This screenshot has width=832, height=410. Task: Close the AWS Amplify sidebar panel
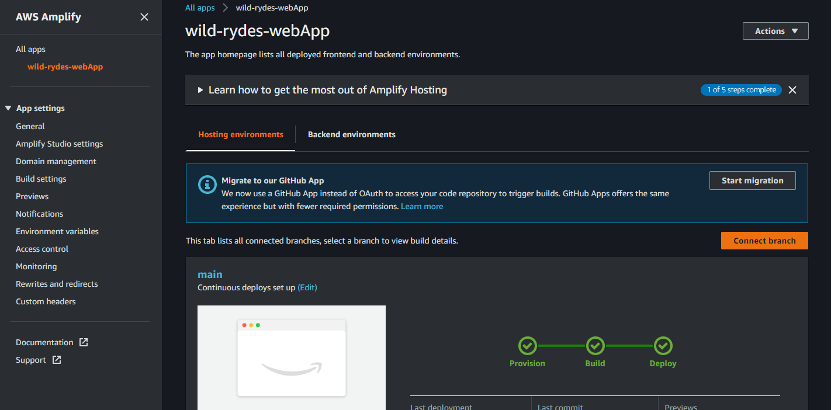click(144, 17)
